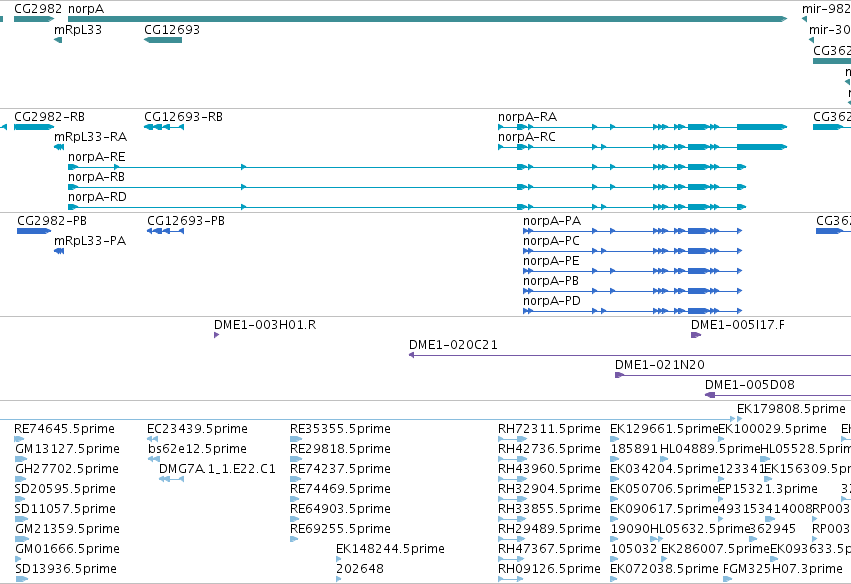Select the norpA-RC transcript label

527,137
